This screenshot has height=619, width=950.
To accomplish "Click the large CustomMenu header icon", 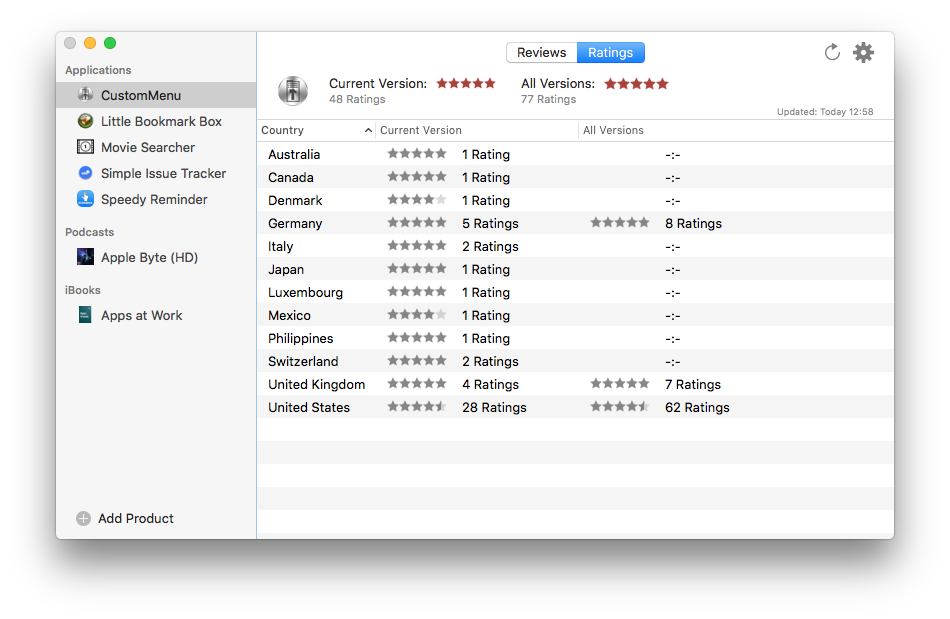I will click(x=293, y=91).
